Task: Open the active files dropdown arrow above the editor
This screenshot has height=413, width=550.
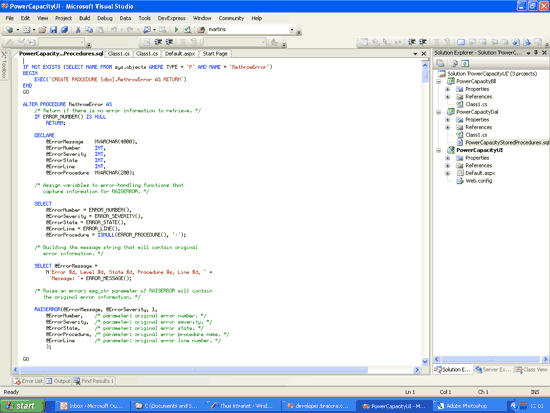Action: (x=415, y=54)
